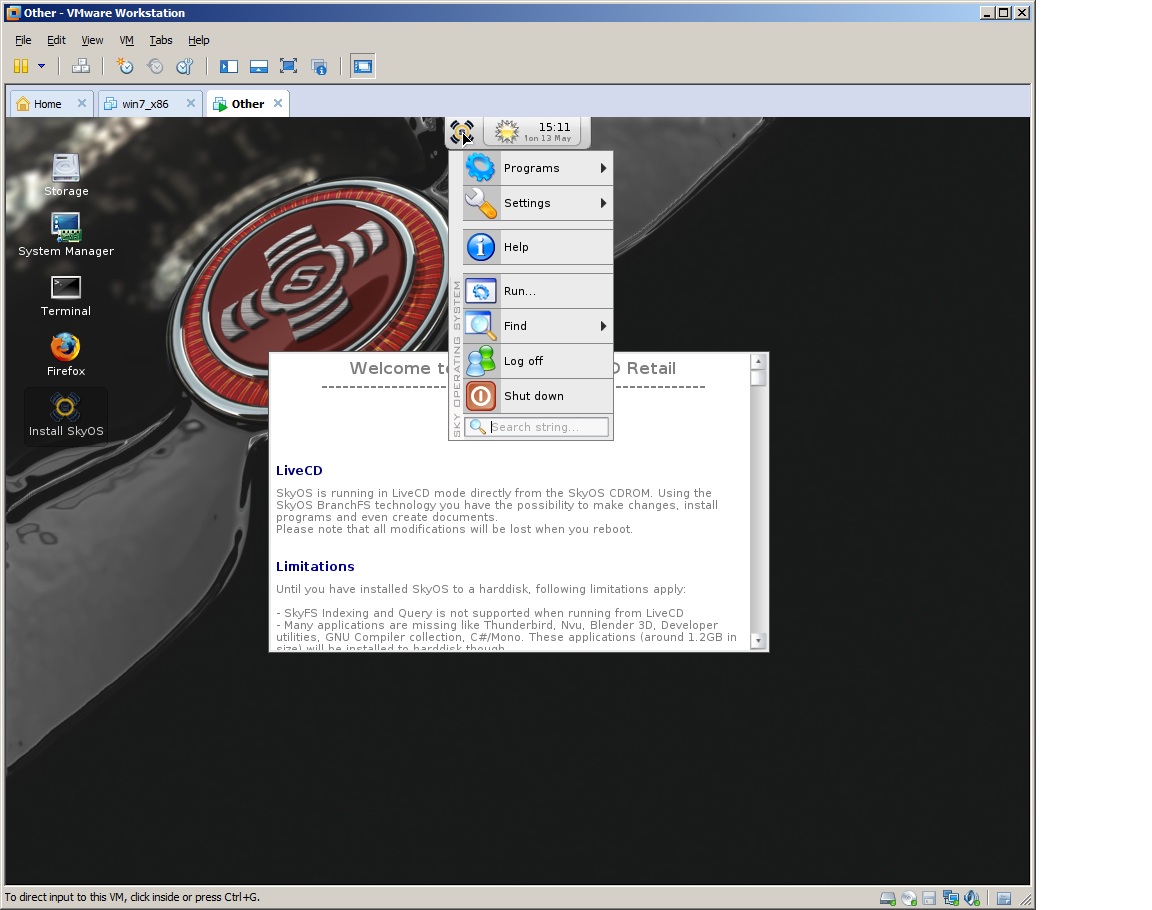
Task: Click the welcome window's scroll down arrow
Action: click(758, 640)
